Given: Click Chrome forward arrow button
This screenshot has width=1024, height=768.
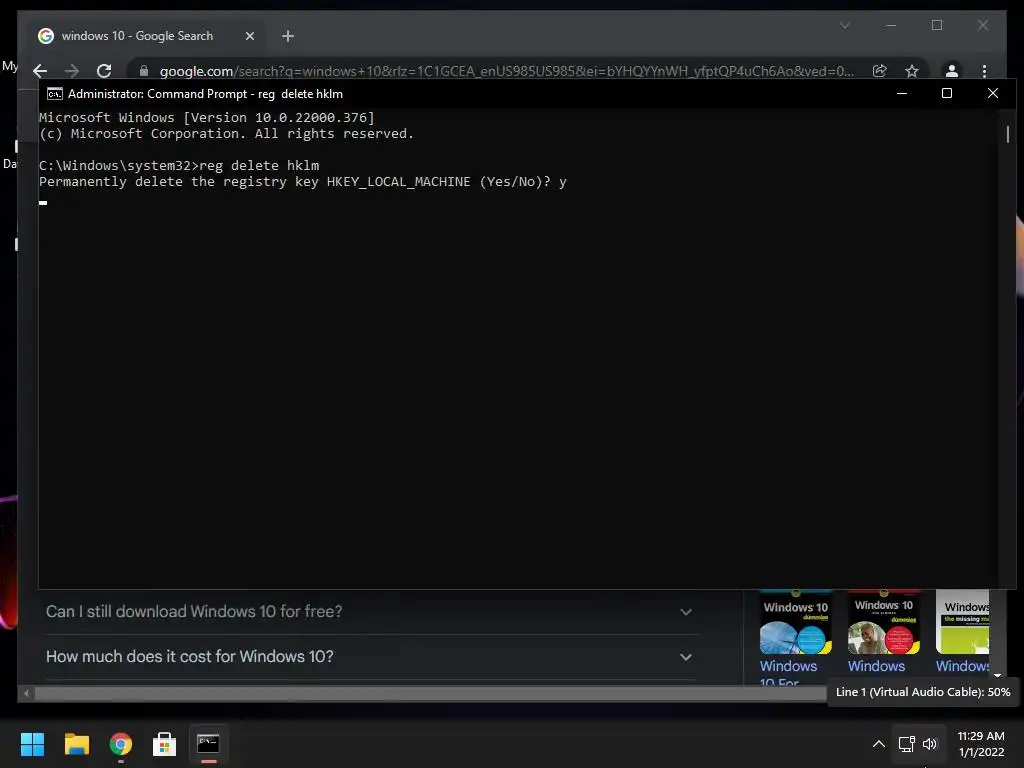Looking at the screenshot, I should point(72,71).
